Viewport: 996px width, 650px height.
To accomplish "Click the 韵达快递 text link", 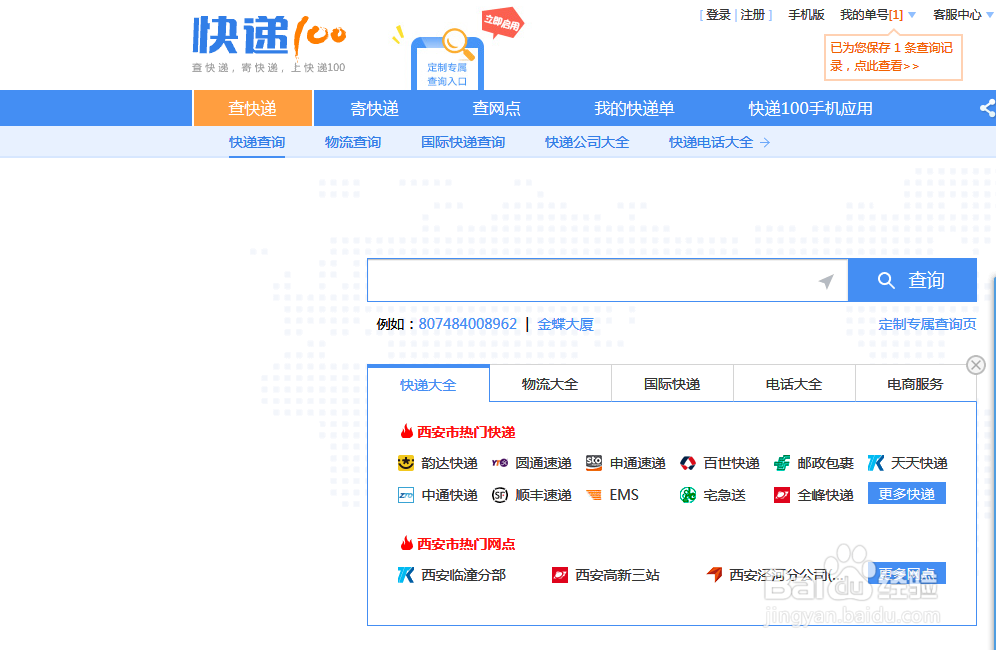I will [x=449, y=463].
